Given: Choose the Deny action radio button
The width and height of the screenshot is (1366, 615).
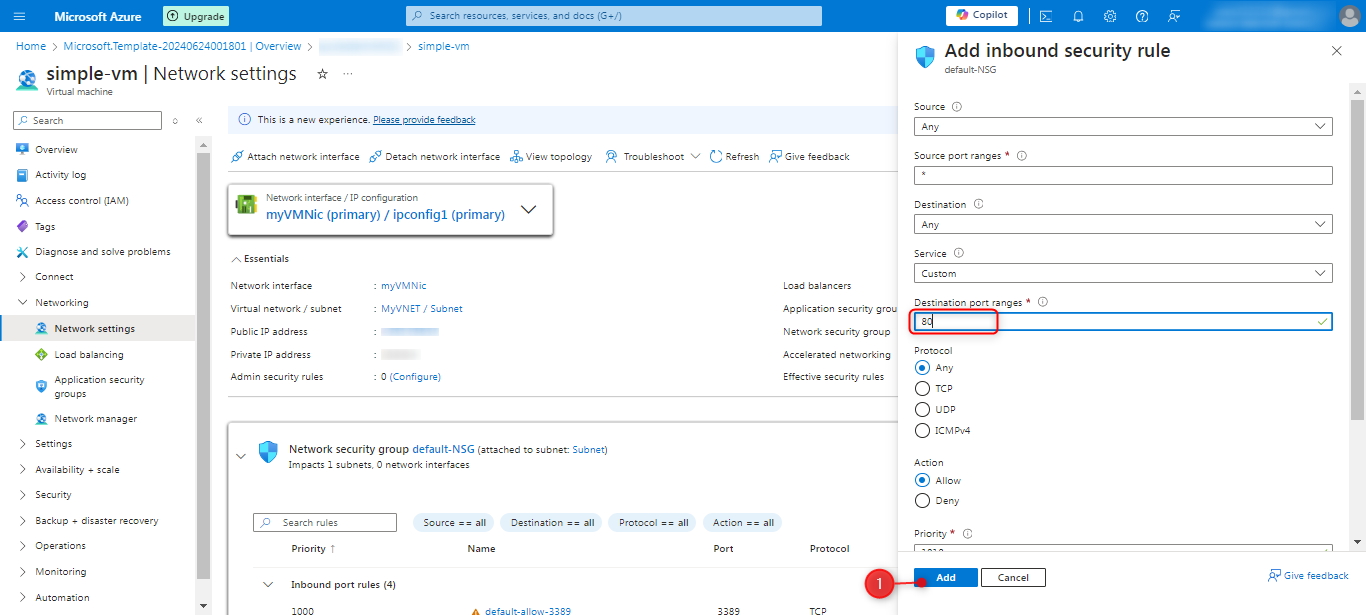Looking at the screenshot, I should [x=922, y=501].
